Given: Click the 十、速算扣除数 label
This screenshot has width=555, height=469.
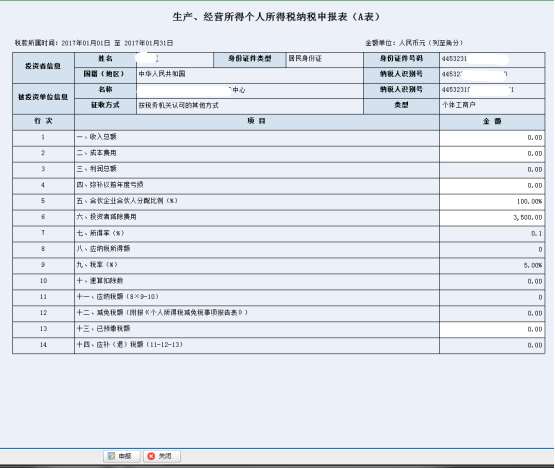Looking at the screenshot, I should [100, 281].
